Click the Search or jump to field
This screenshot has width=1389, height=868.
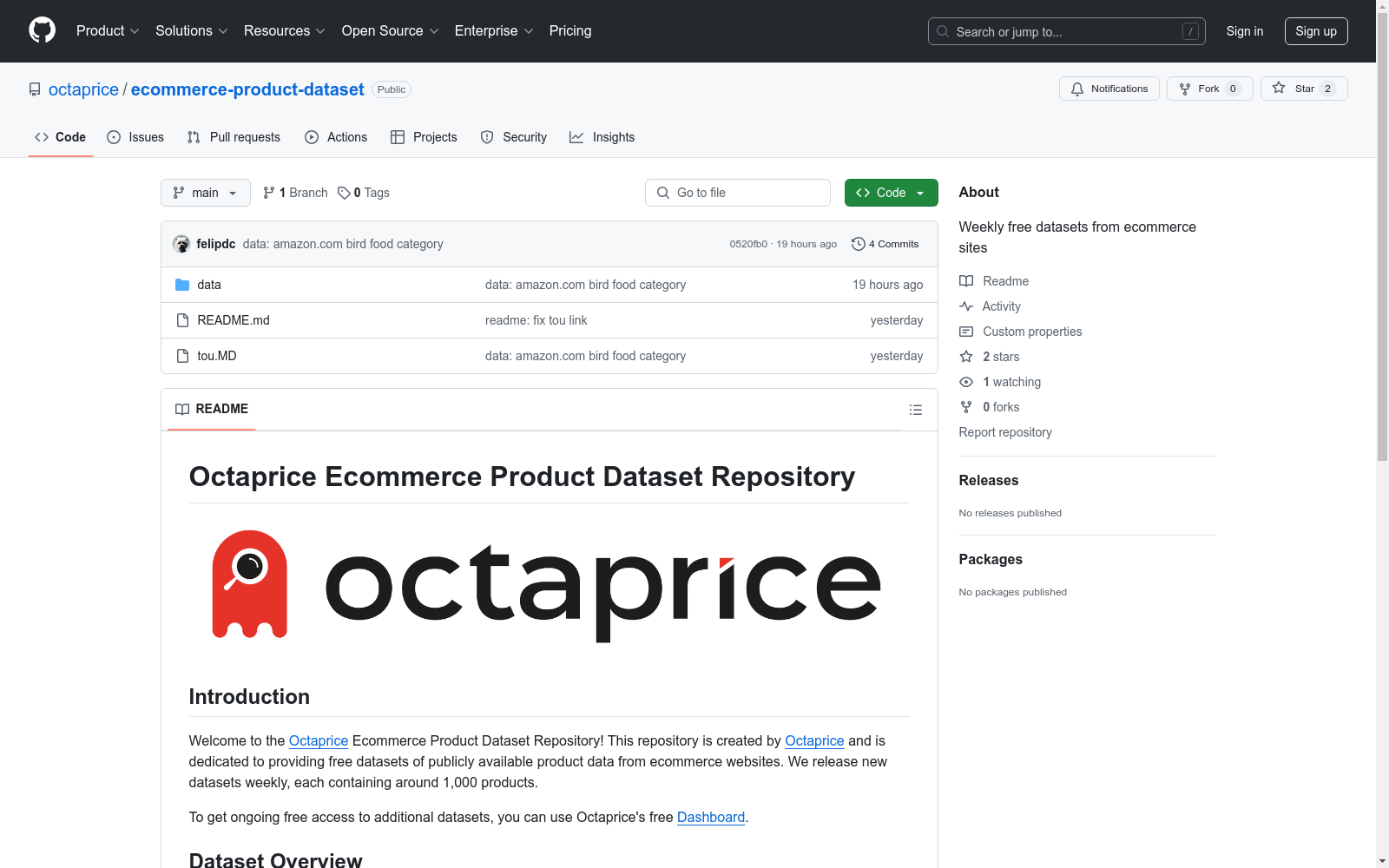point(1067,31)
